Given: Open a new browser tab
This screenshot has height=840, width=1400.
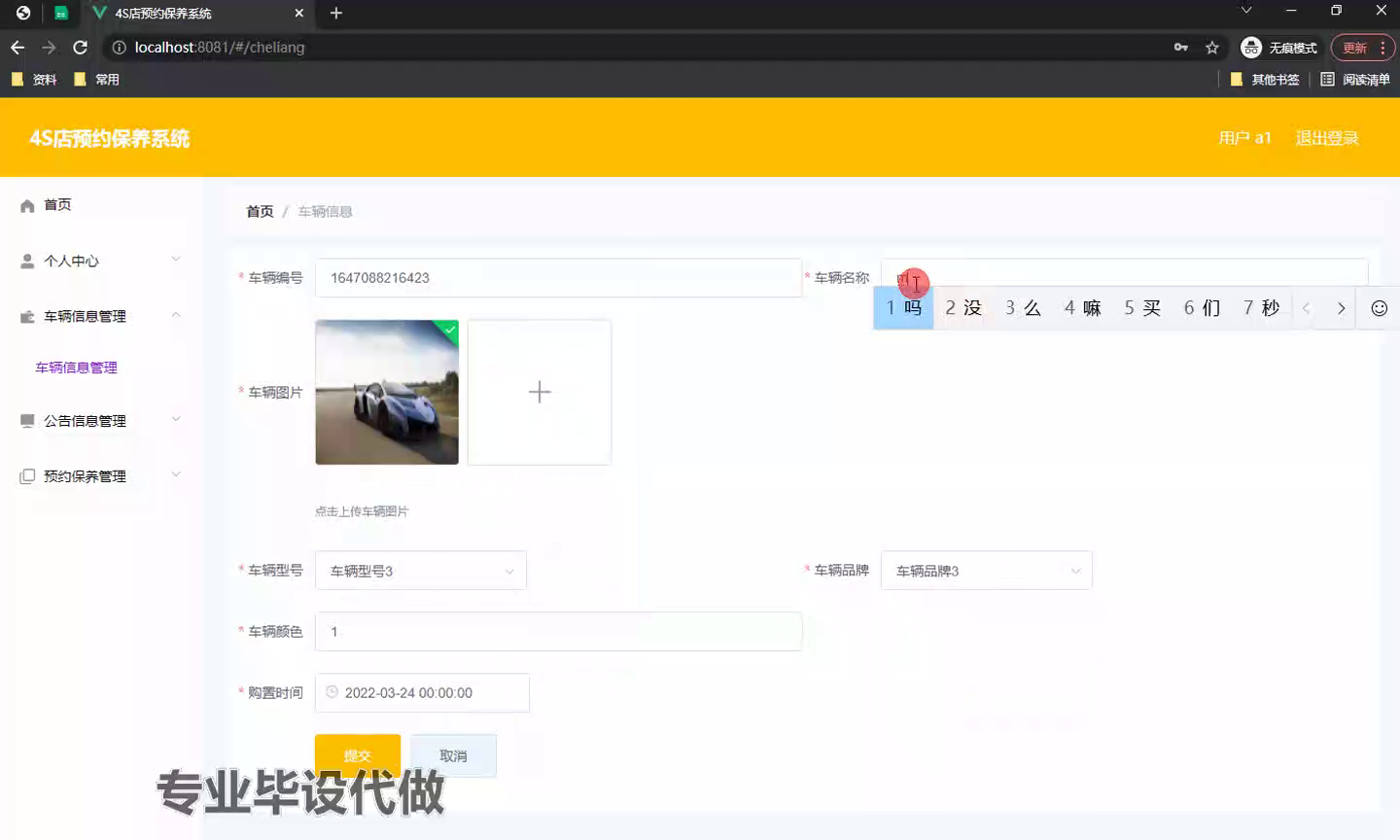Looking at the screenshot, I should point(336,13).
